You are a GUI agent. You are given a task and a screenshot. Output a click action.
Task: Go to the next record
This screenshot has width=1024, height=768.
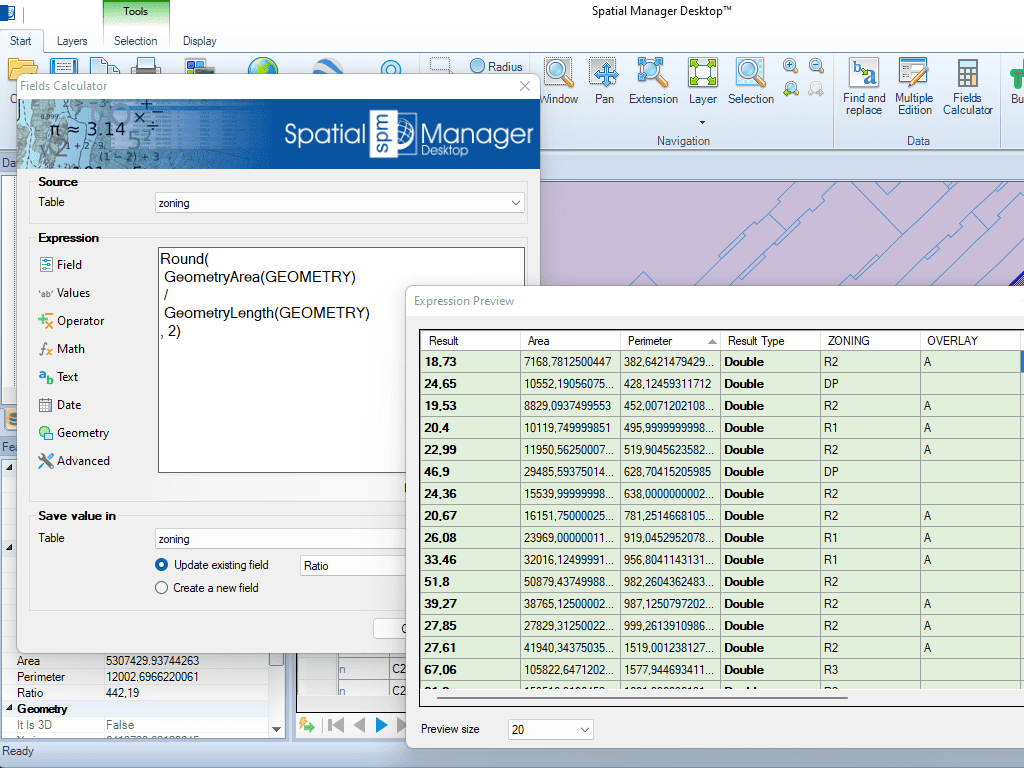coord(382,725)
